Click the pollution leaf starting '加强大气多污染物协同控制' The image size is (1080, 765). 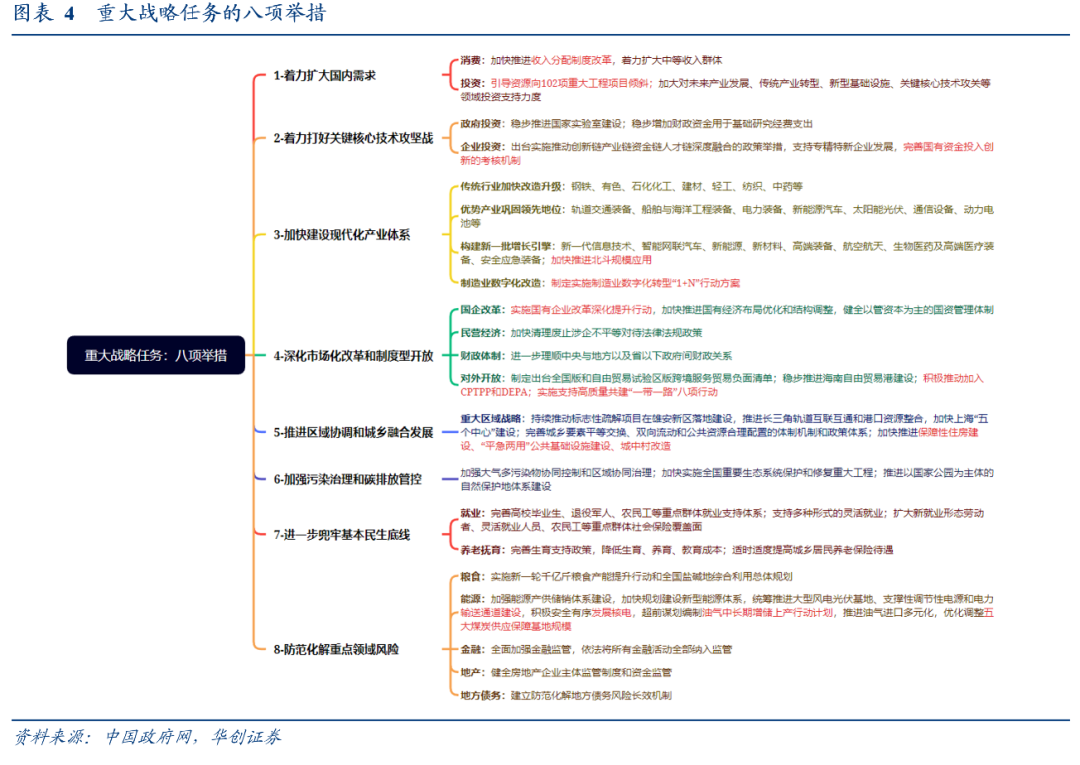coord(727,479)
